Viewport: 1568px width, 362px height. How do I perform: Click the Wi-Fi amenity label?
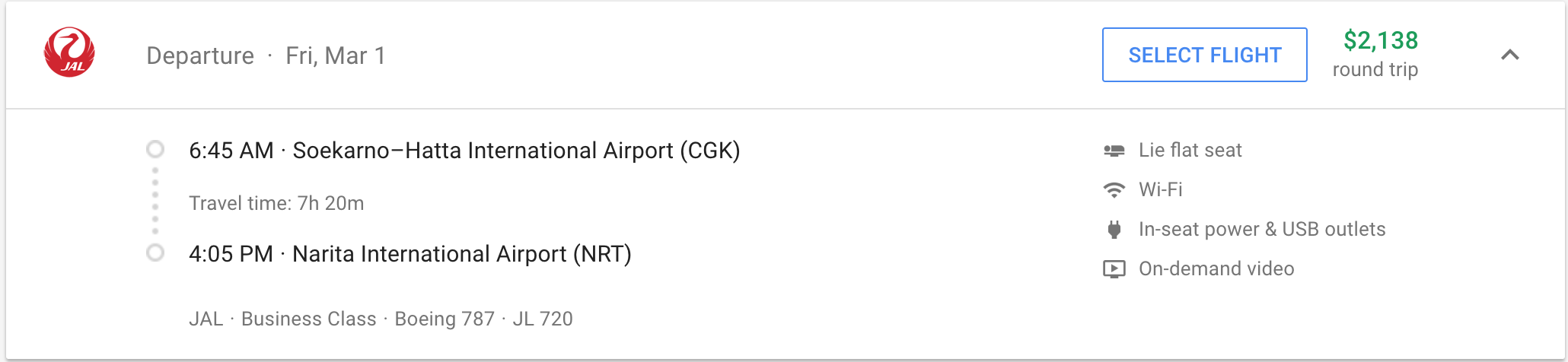coord(1160,190)
